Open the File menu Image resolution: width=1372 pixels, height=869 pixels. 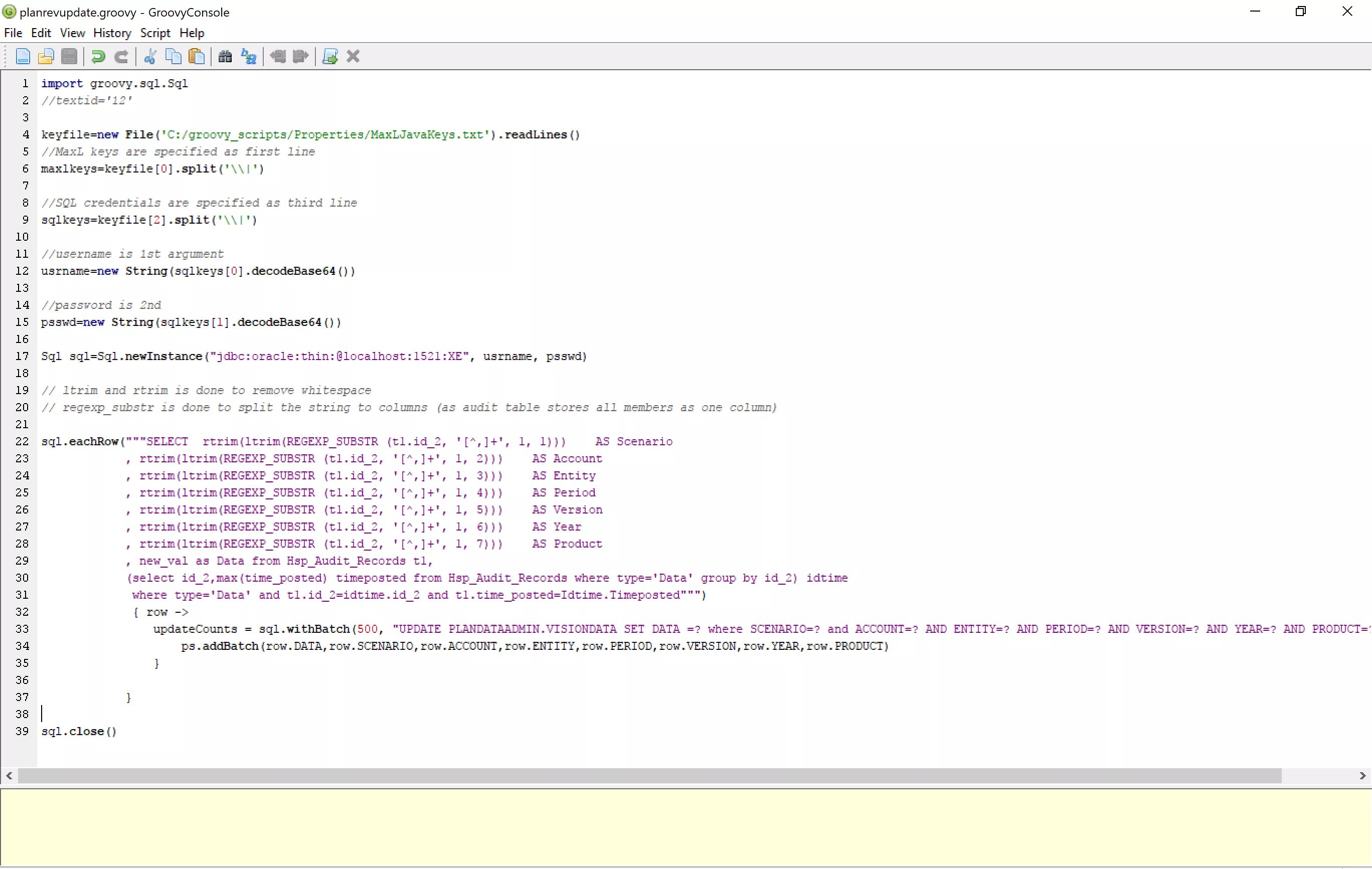(13, 33)
